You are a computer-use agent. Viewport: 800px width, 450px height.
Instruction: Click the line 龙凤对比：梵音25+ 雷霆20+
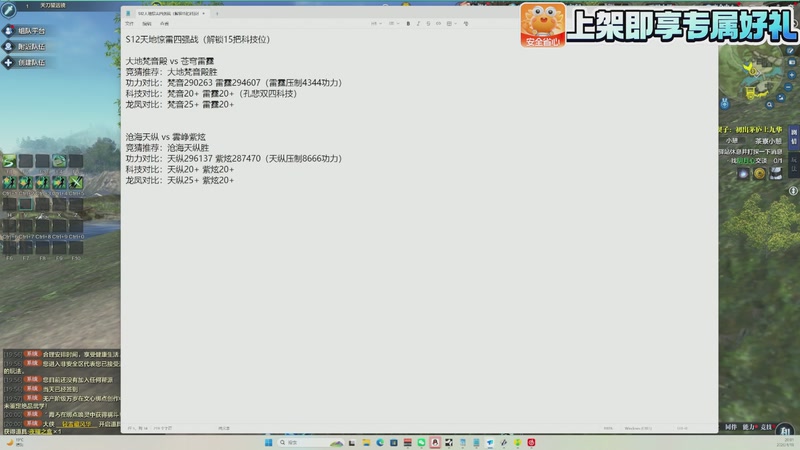tap(180, 104)
